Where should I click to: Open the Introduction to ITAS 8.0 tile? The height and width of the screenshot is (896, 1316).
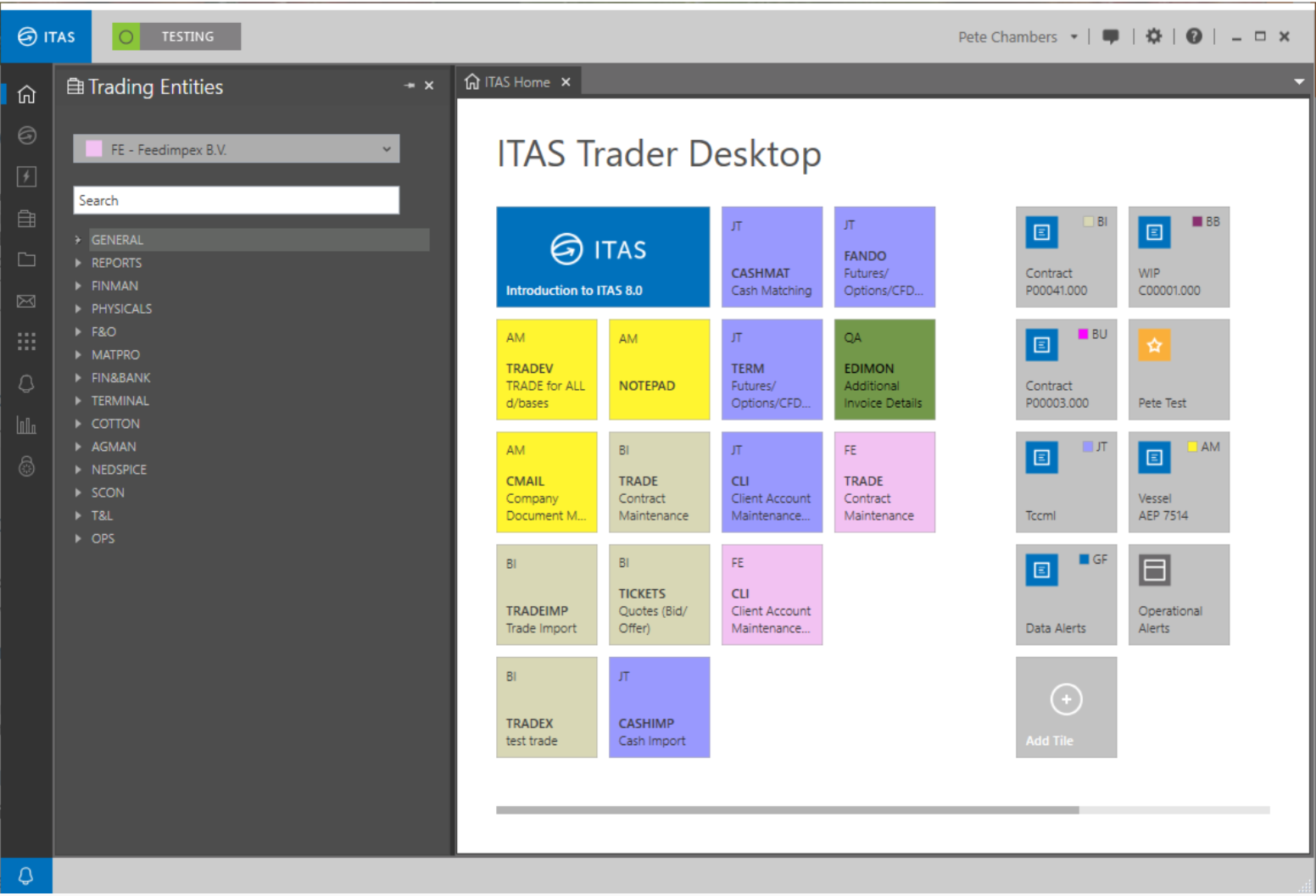click(603, 257)
